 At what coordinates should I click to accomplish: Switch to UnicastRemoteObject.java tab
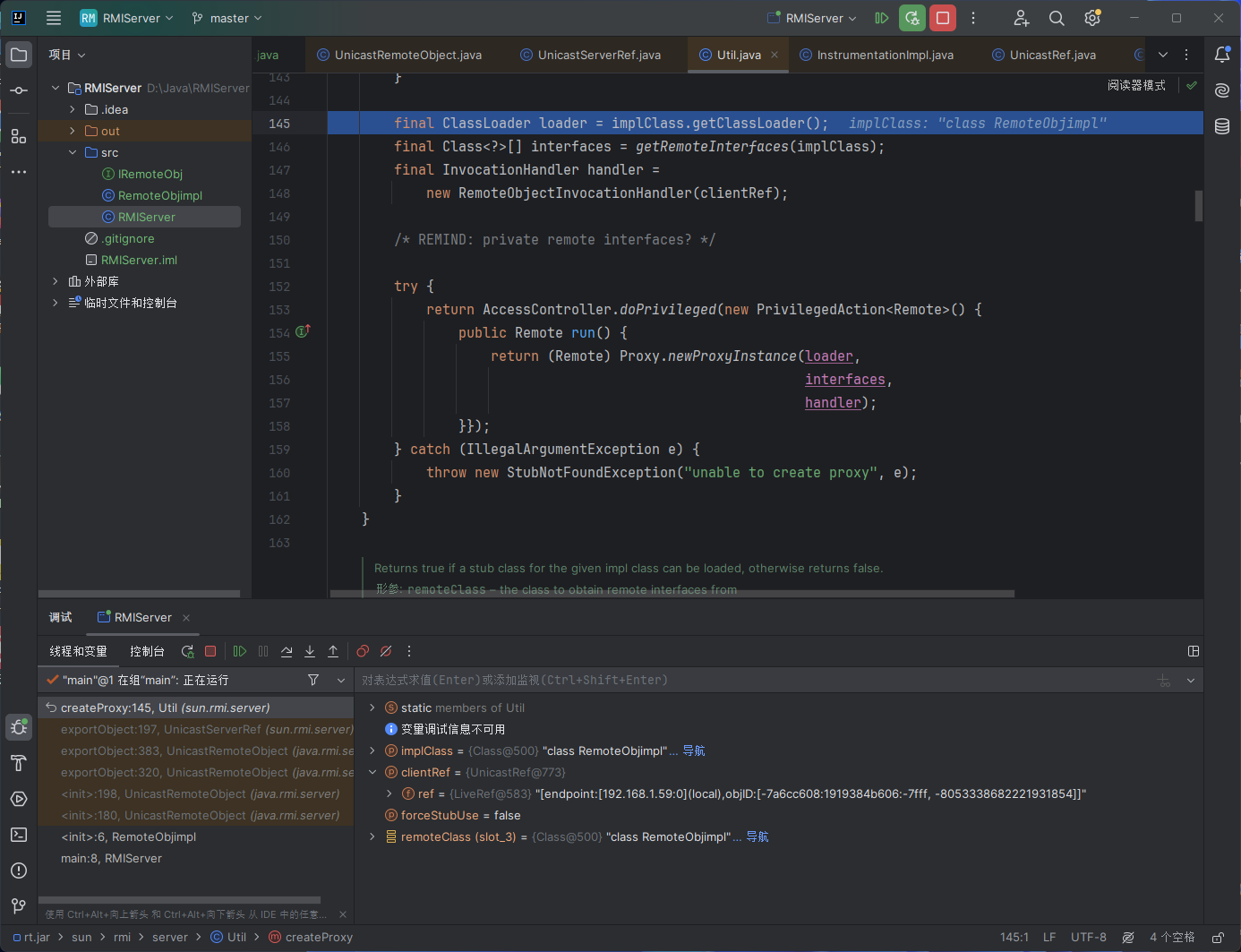click(399, 55)
